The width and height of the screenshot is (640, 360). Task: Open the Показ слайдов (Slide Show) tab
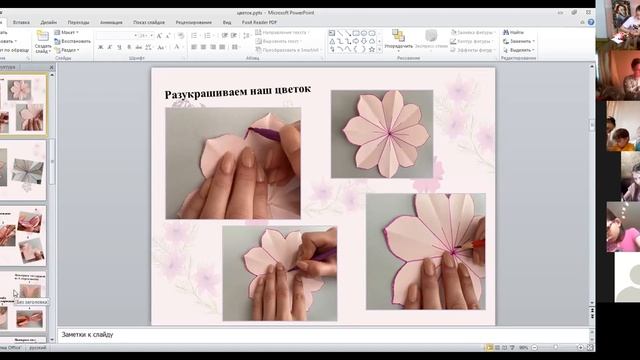pos(149,22)
